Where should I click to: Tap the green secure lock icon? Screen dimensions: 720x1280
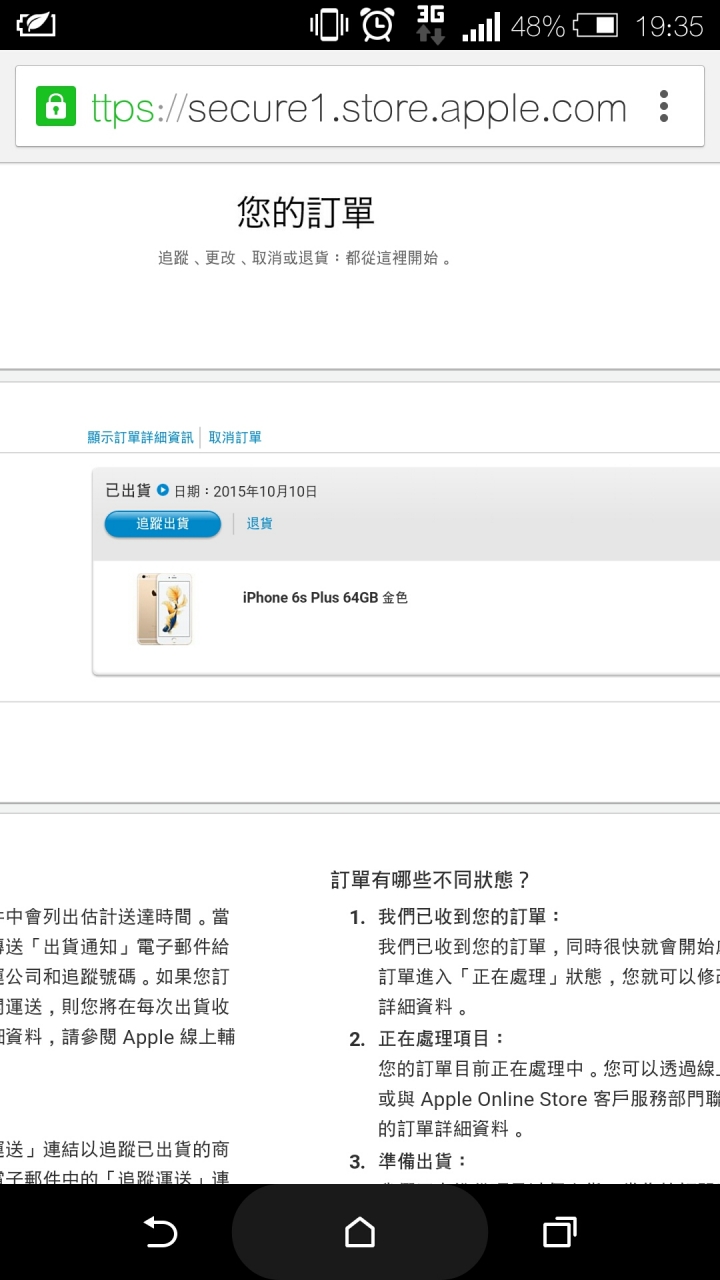point(56,106)
